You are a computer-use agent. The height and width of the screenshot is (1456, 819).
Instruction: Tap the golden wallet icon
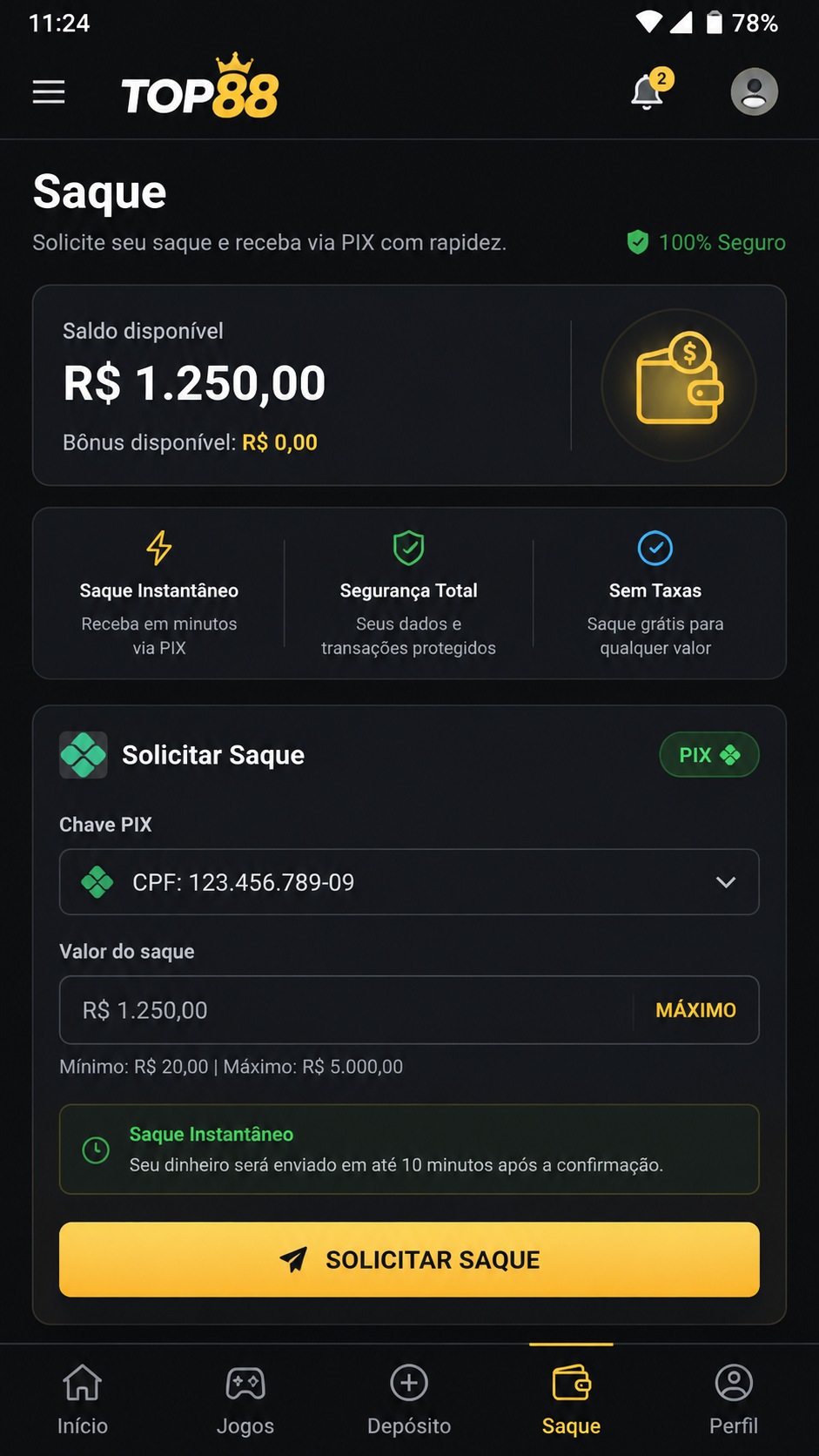(679, 384)
